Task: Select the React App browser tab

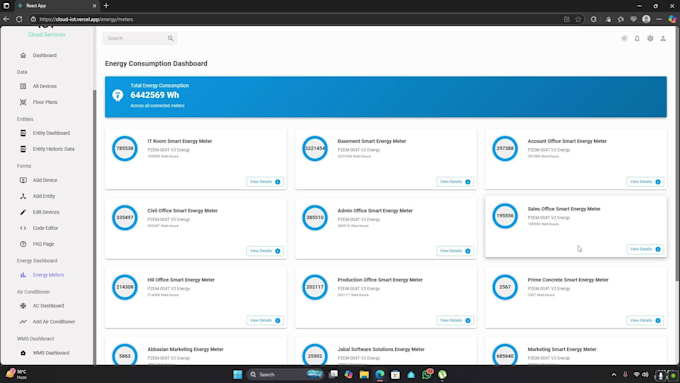Action: 56,6
